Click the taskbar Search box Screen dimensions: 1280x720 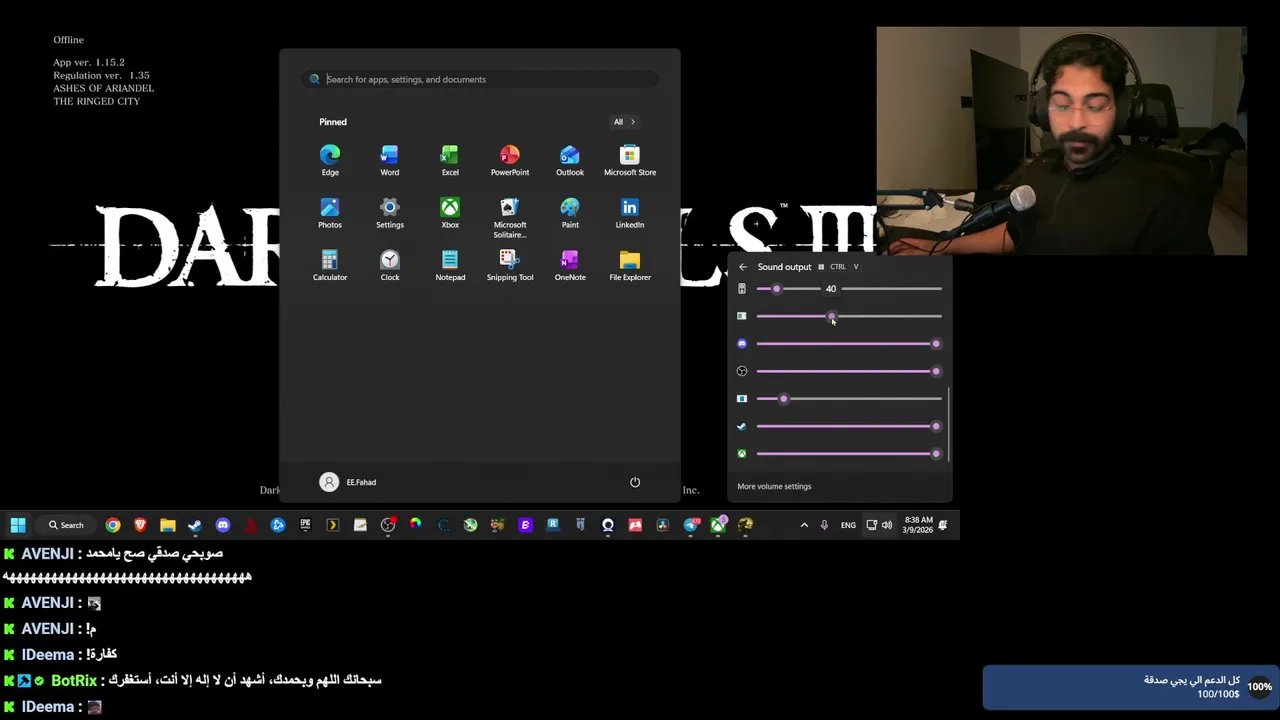66,525
